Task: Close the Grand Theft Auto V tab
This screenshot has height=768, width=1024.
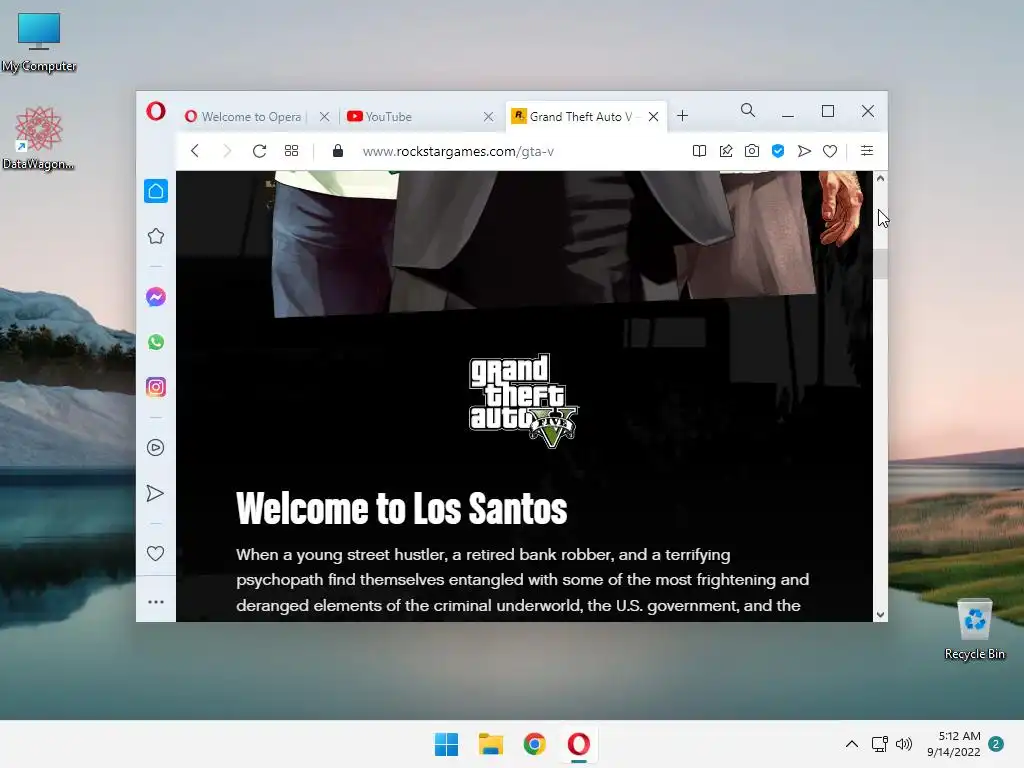Action: 653,116
